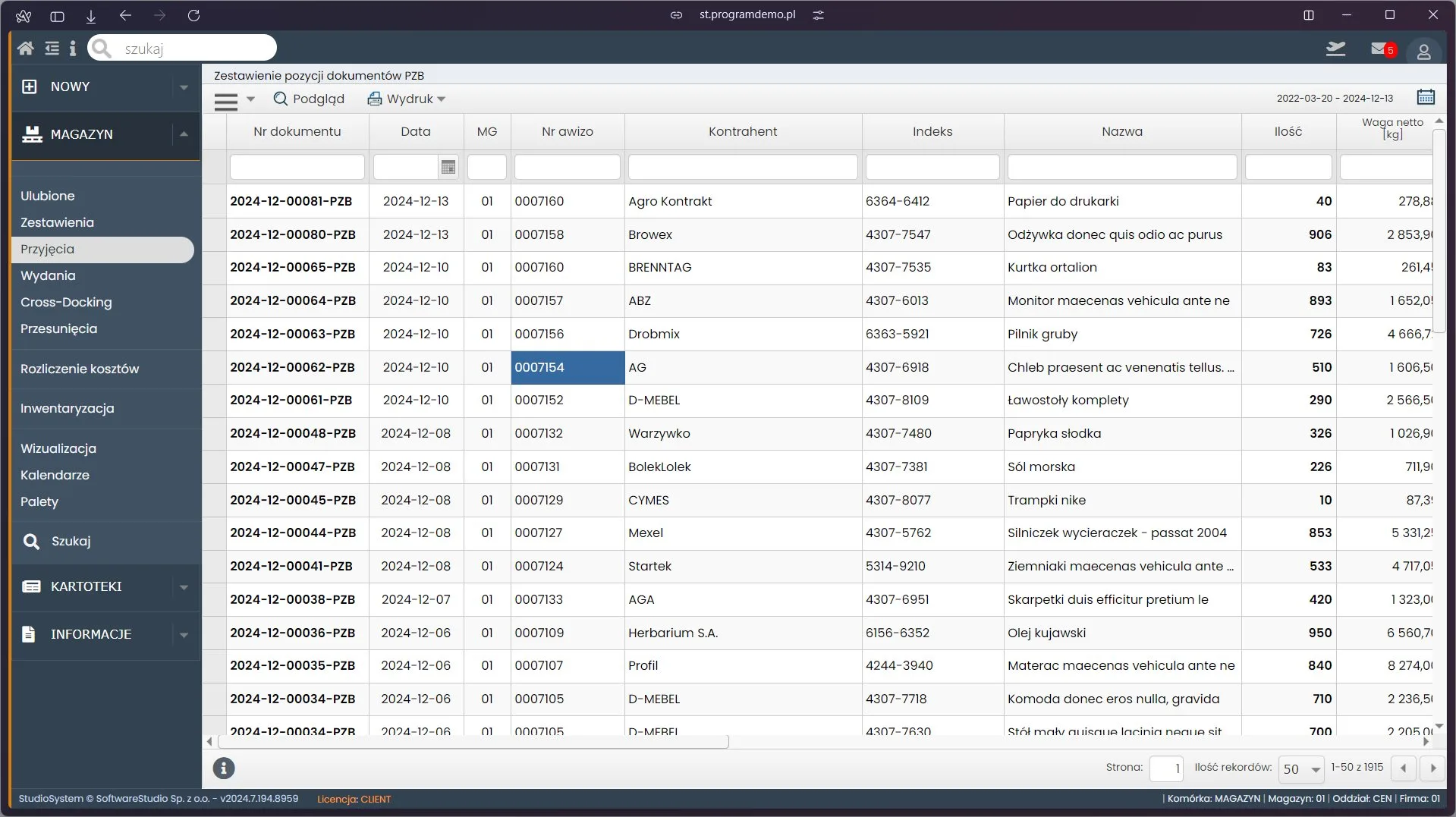Screen dimensions: 1456x817
Task: Focus the Indeks filter field
Action: click(932, 167)
